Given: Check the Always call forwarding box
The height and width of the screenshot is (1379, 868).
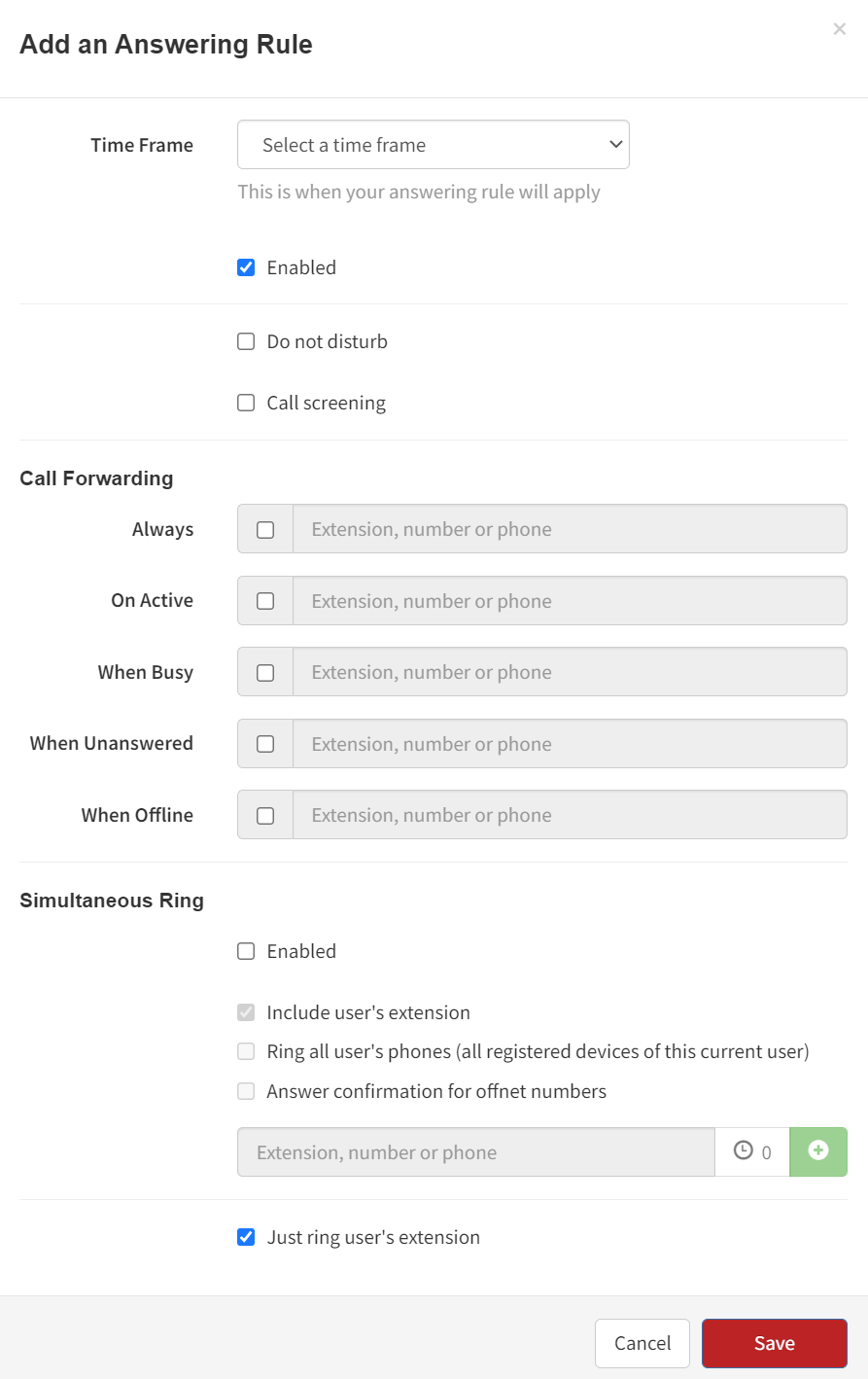Looking at the screenshot, I should [265, 530].
